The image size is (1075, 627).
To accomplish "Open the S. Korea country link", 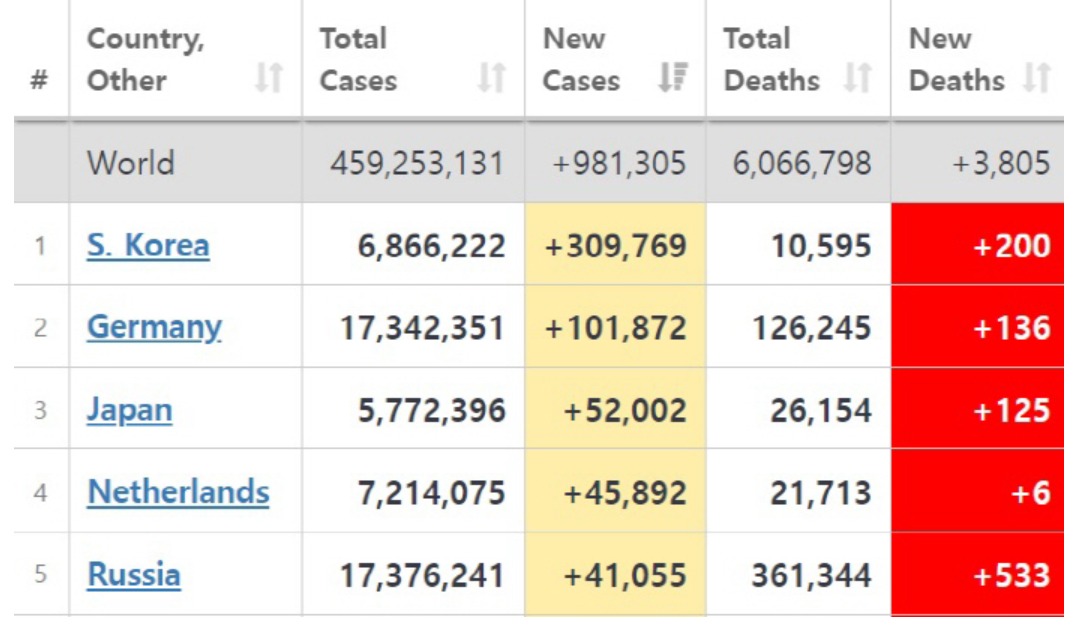I will coord(148,245).
